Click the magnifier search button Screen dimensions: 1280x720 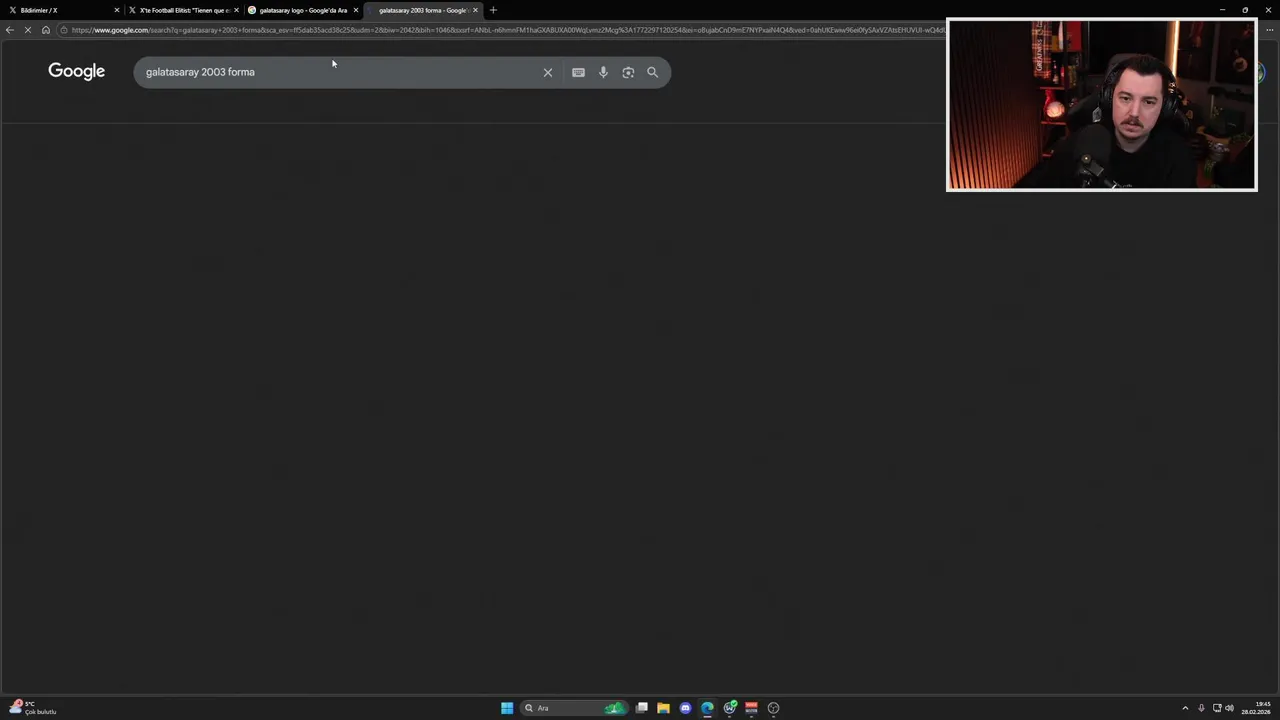pos(652,72)
